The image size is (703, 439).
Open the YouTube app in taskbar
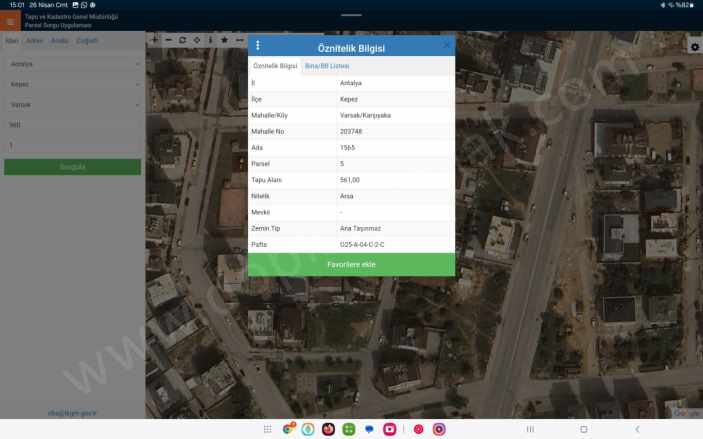[x=390, y=429]
